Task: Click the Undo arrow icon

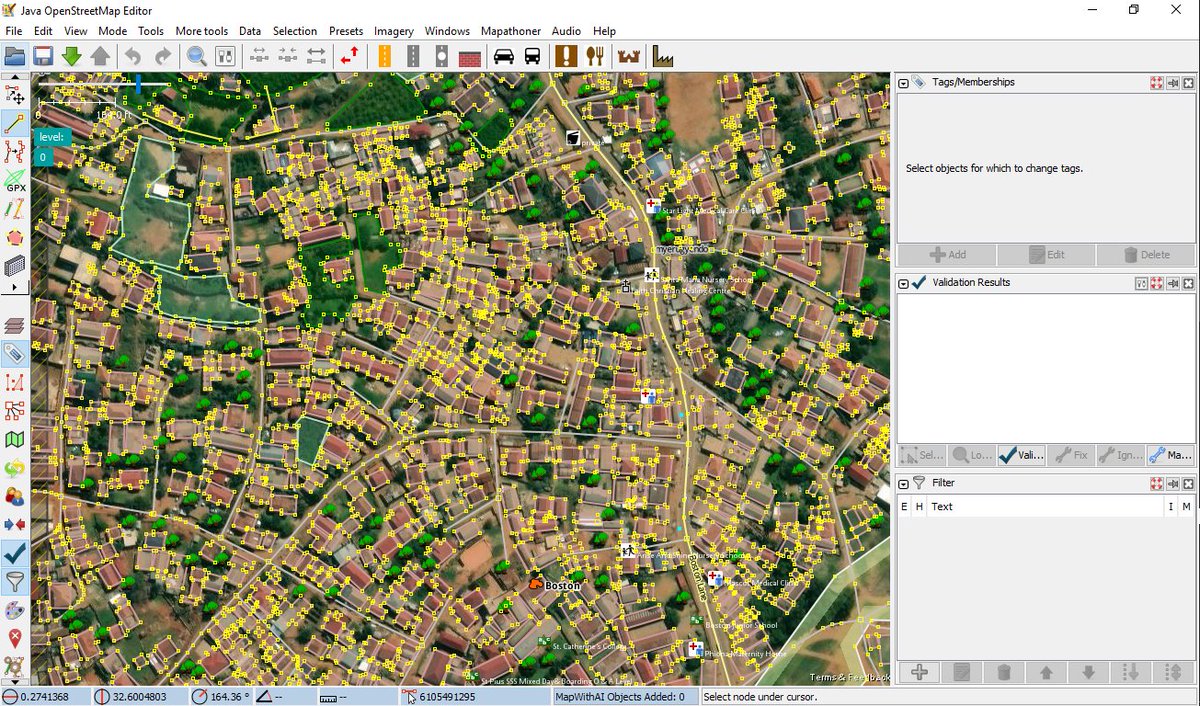Action: 133,56
